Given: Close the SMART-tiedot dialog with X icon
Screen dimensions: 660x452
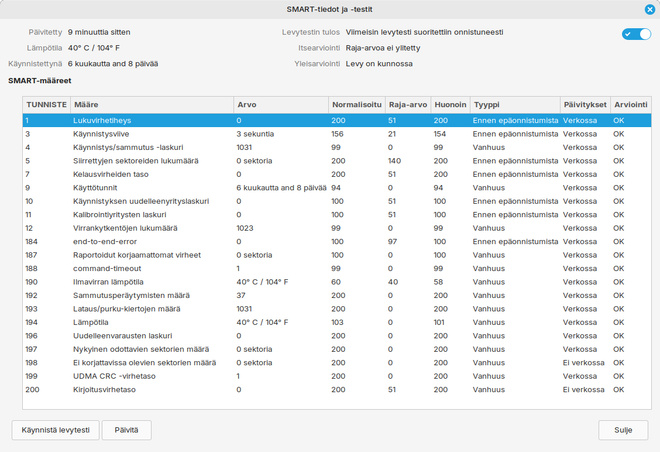Looking at the screenshot, I should (x=649, y=9).
